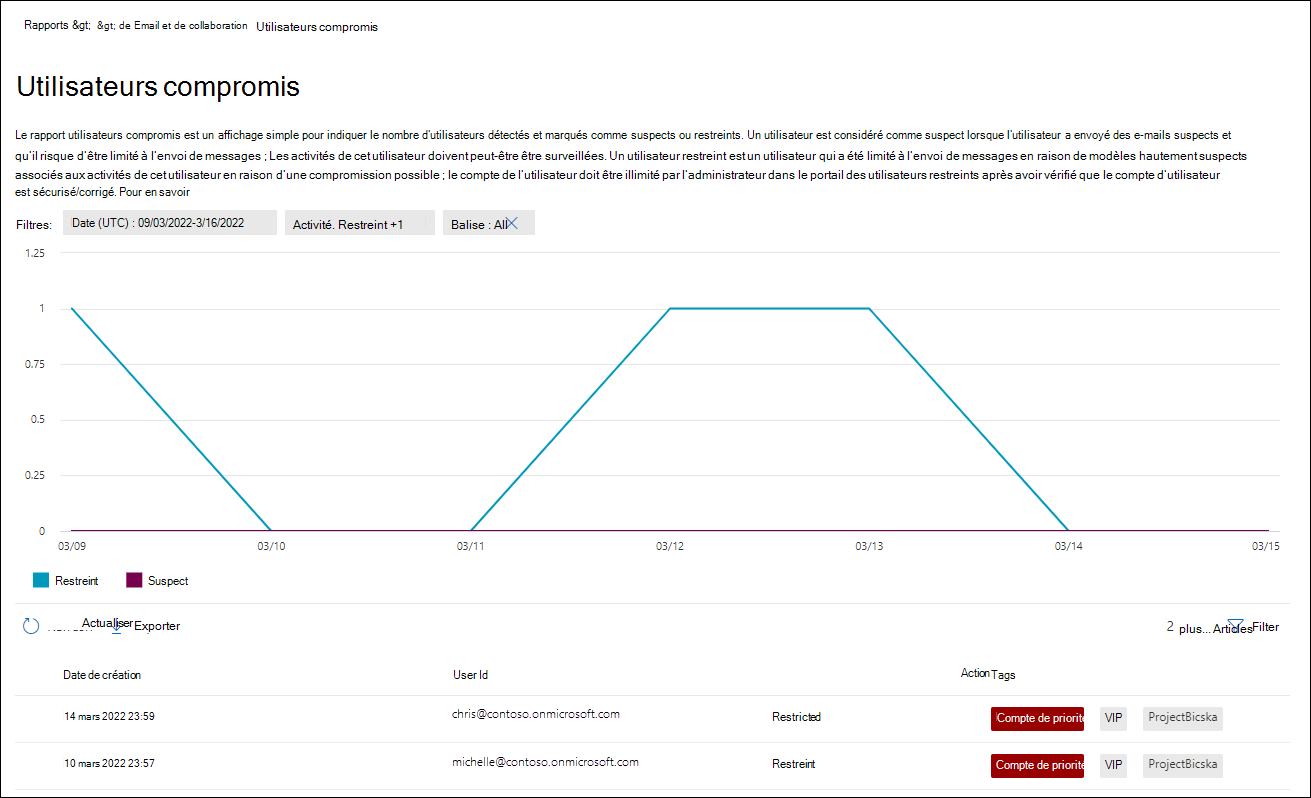
Task: Click ProjectBicska tag in chris row
Action: point(1183,718)
